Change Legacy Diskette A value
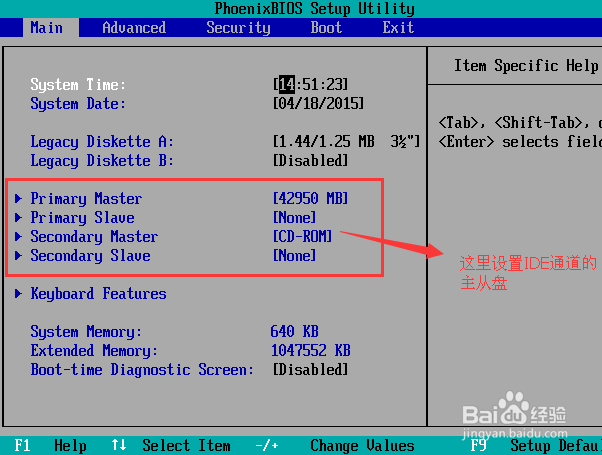Image resolution: width=602 pixels, height=455 pixels. click(347, 142)
